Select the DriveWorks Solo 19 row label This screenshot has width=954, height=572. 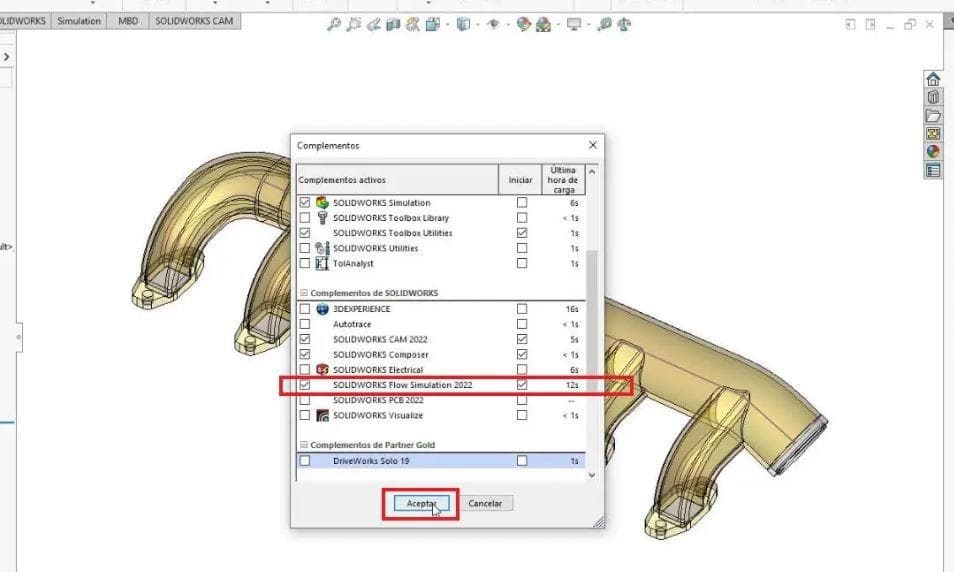(x=371, y=461)
